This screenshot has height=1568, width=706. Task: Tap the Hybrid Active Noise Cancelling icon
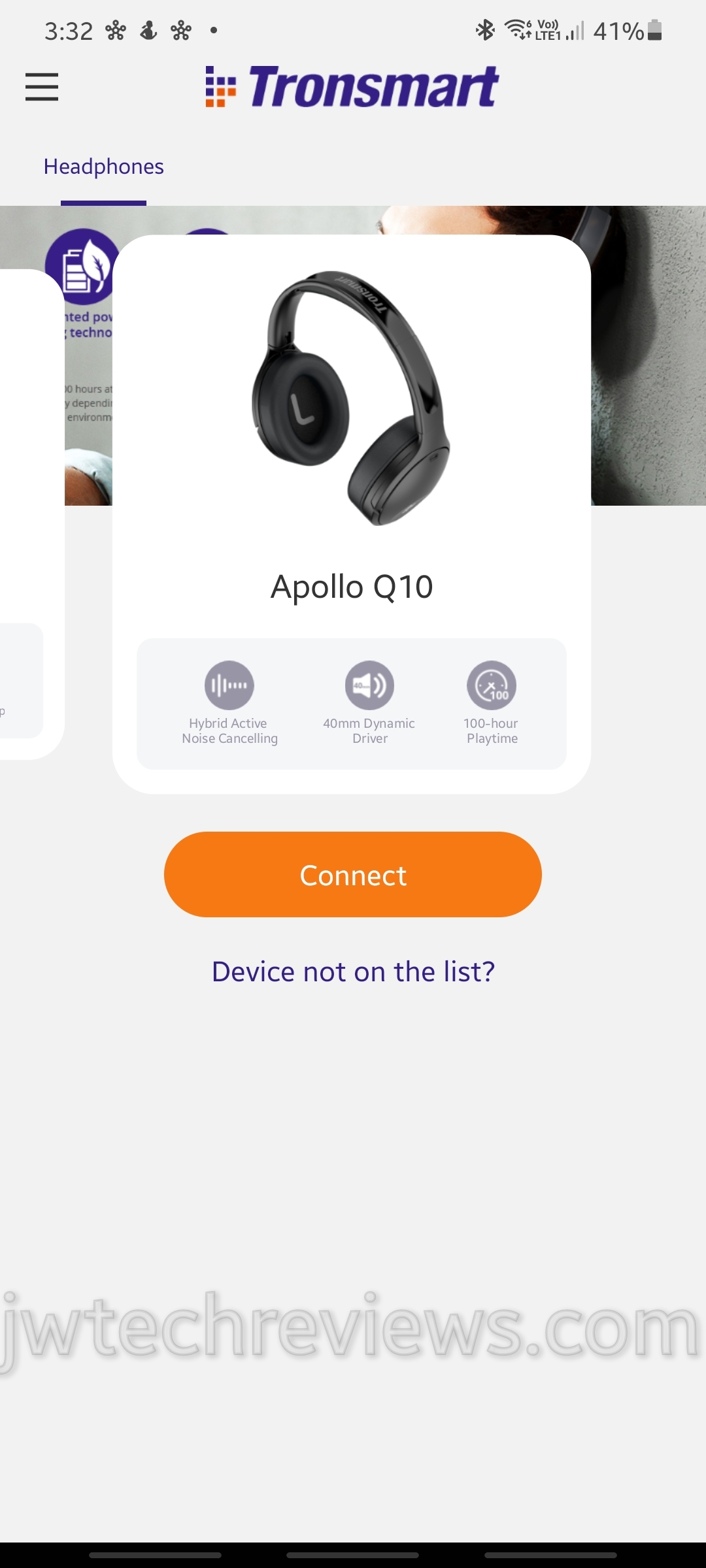[x=229, y=685]
